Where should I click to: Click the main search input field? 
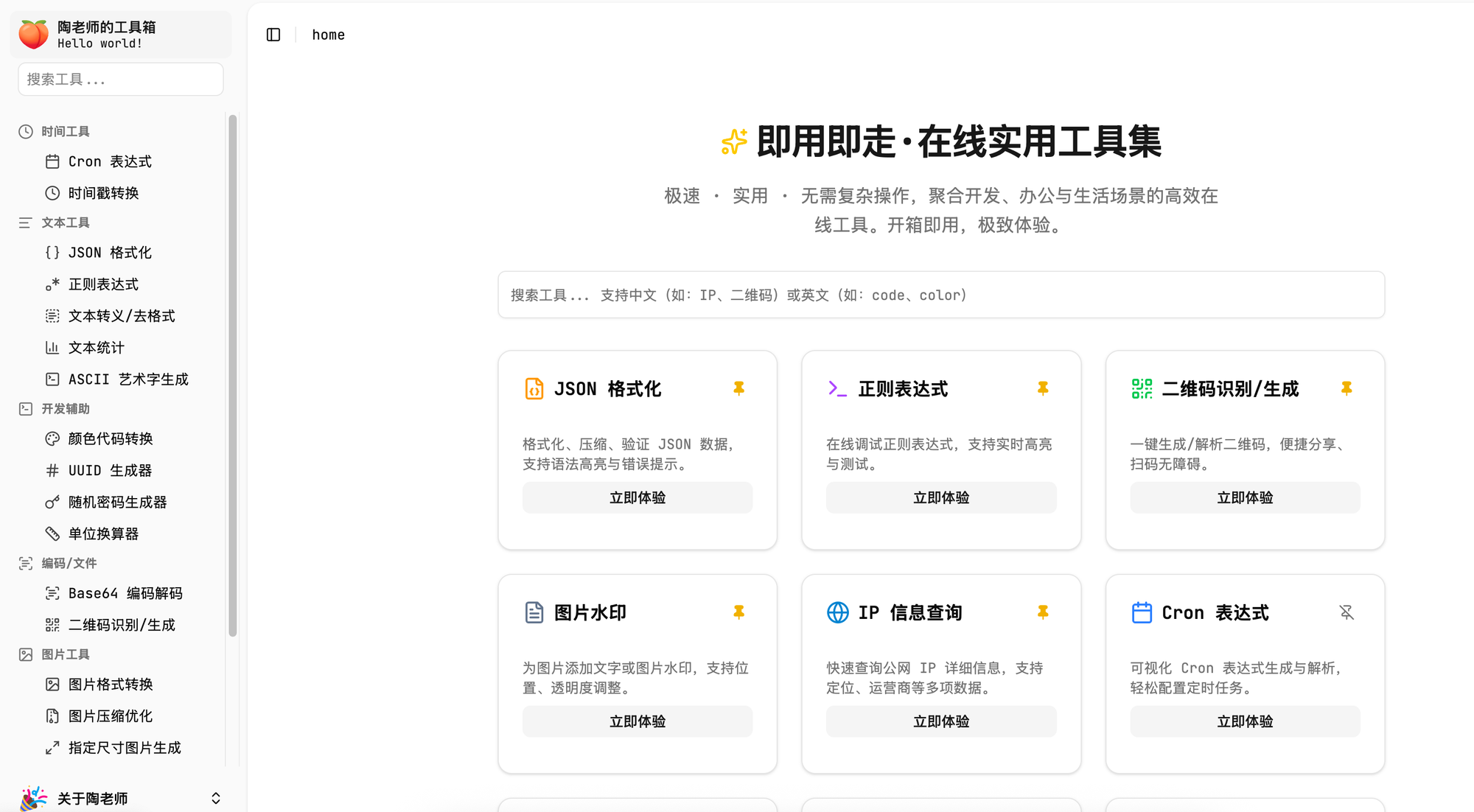point(941,295)
